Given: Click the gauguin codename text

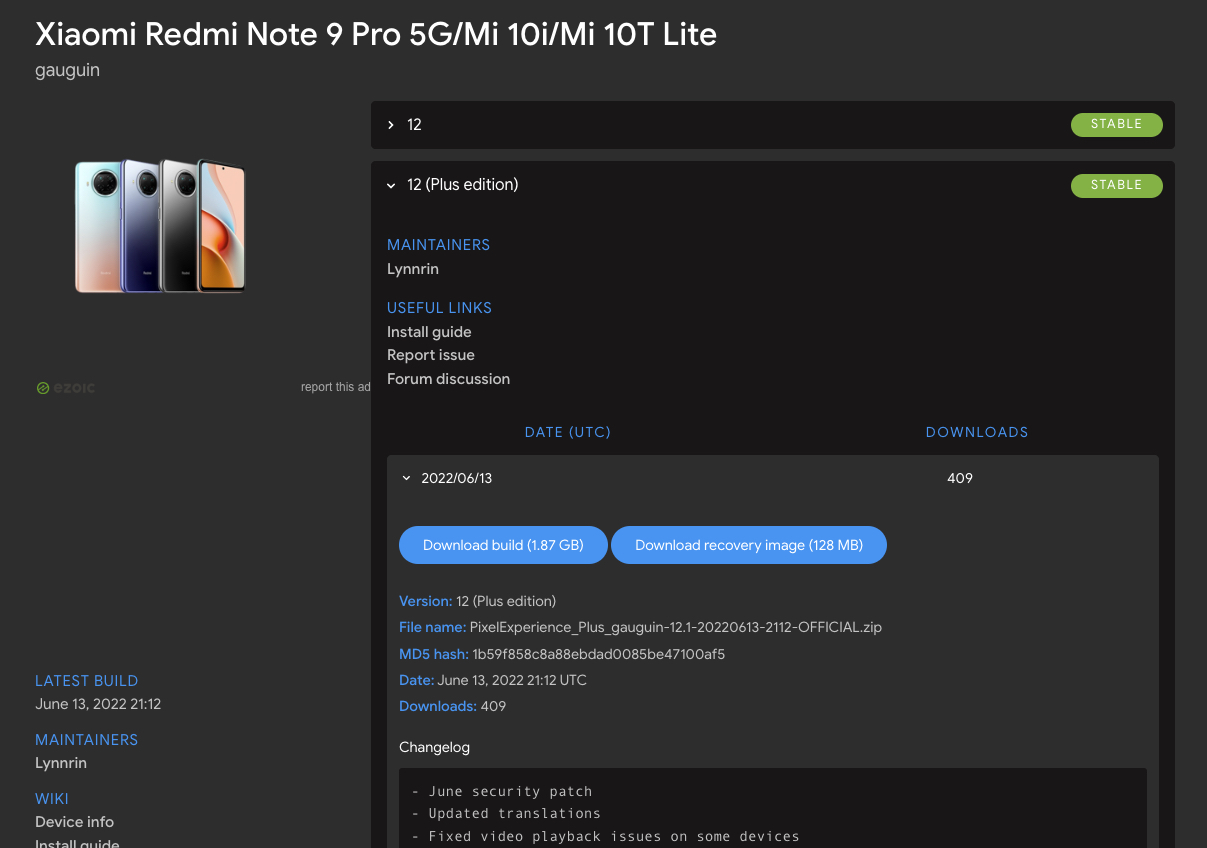Looking at the screenshot, I should pyautogui.click(x=67, y=70).
